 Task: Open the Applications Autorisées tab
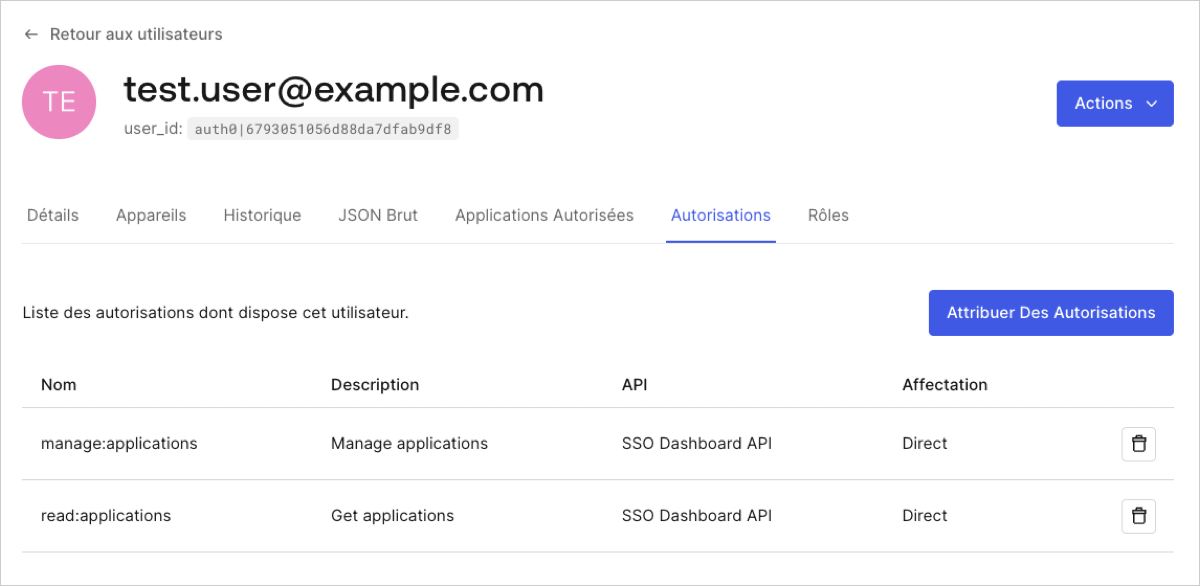(544, 215)
